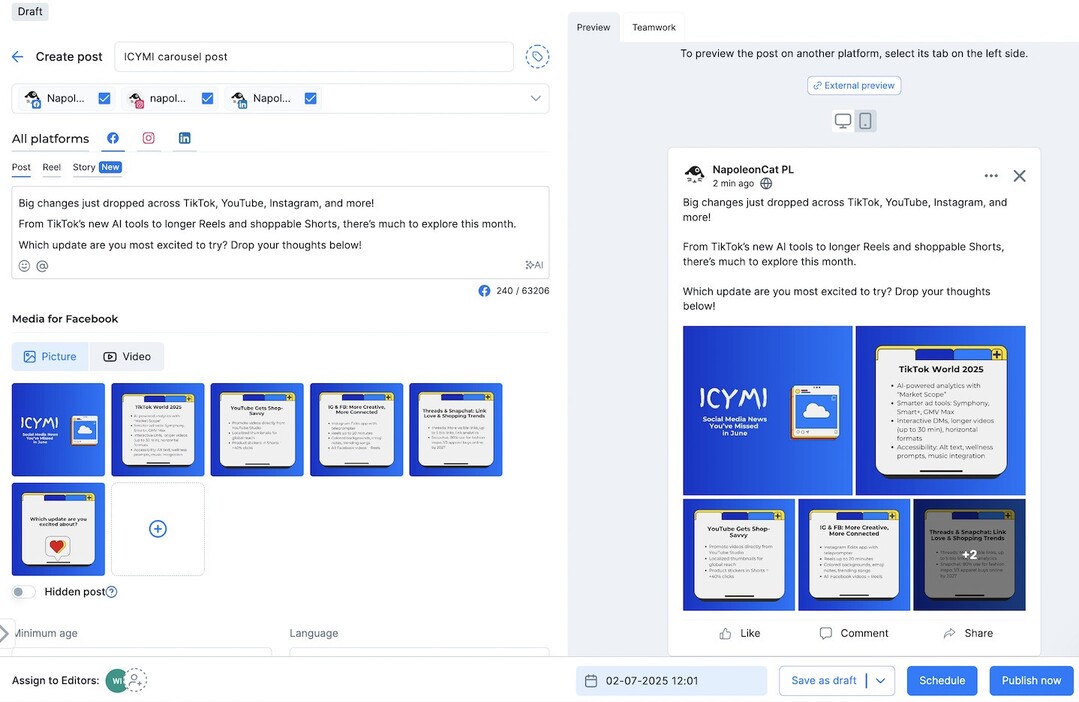Viewport: 1079px width, 702px height.
Task: Click the Schedule button
Action: [x=942, y=681]
